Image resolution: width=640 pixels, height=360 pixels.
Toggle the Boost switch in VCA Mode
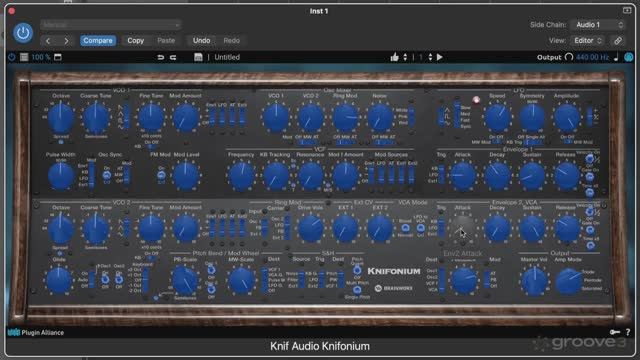405,228
